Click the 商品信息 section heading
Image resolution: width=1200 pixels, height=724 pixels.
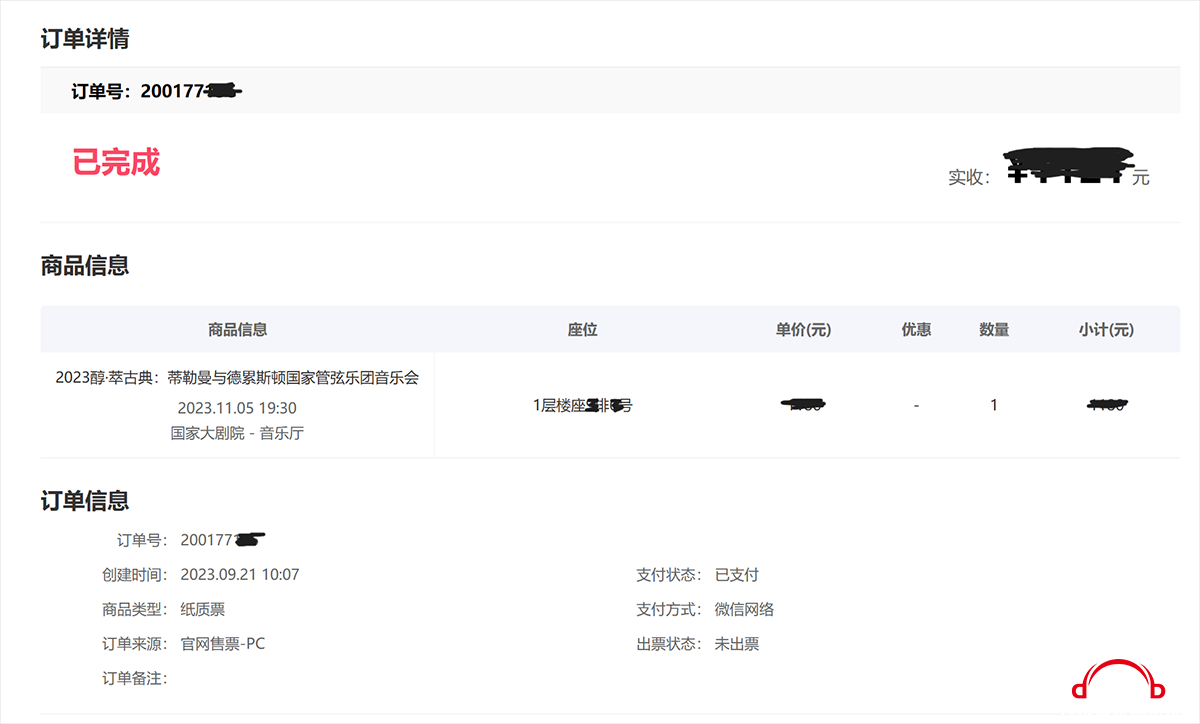tap(85, 265)
